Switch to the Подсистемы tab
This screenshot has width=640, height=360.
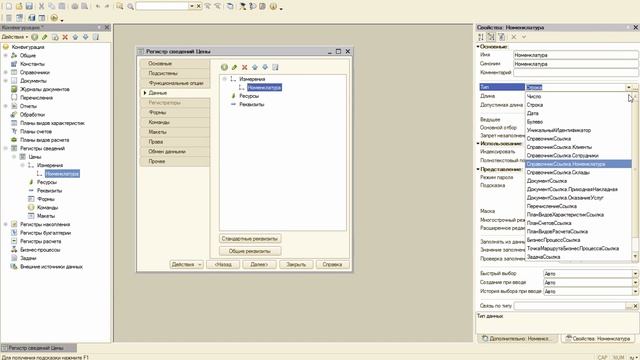click(x=175, y=73)
